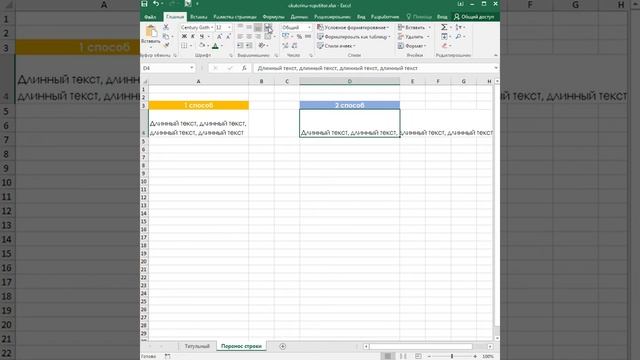Click the Cut scissors icon
Image resolution: width=640 pixels, height=360 pixels.
[x=166, y=27]
